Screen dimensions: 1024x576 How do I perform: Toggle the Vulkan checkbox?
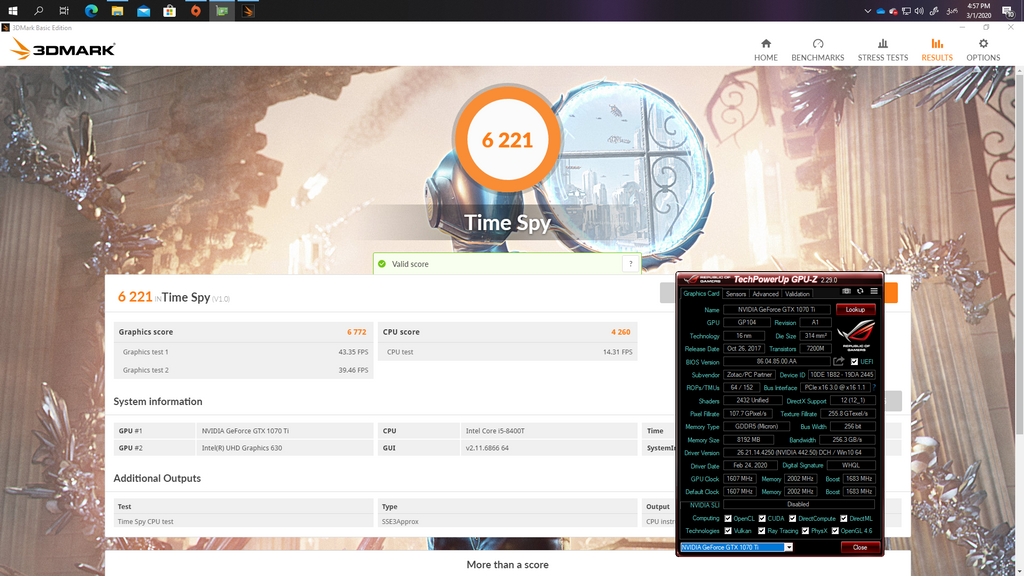point(728,531)
